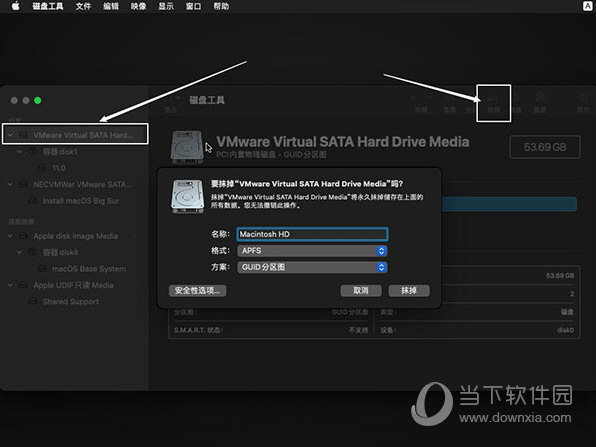Click volume icon beside Install macOS Big Sur
The height and width of the screenshot is (447, 596).
[x=33, y=201]
